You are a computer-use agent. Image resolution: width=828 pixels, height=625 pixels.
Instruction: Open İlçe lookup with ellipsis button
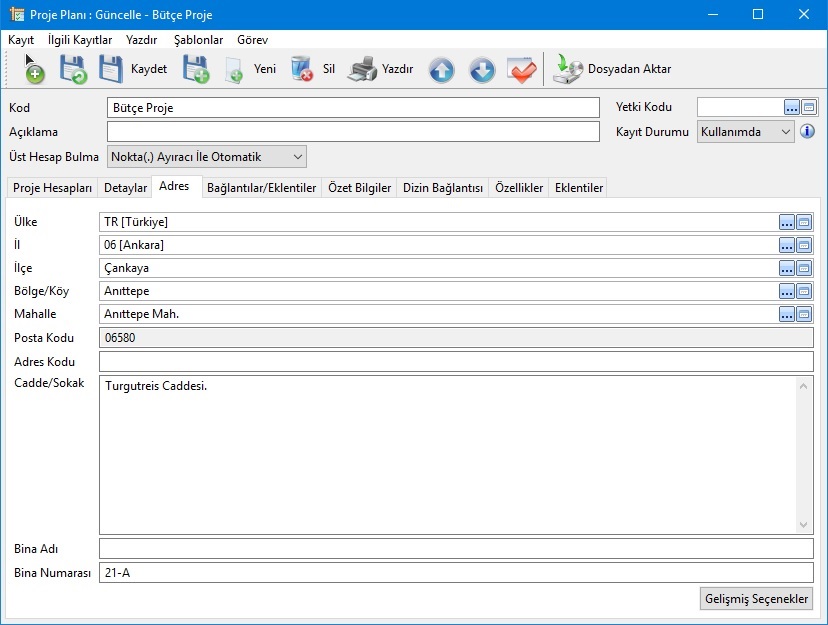[x=787, y=268]
